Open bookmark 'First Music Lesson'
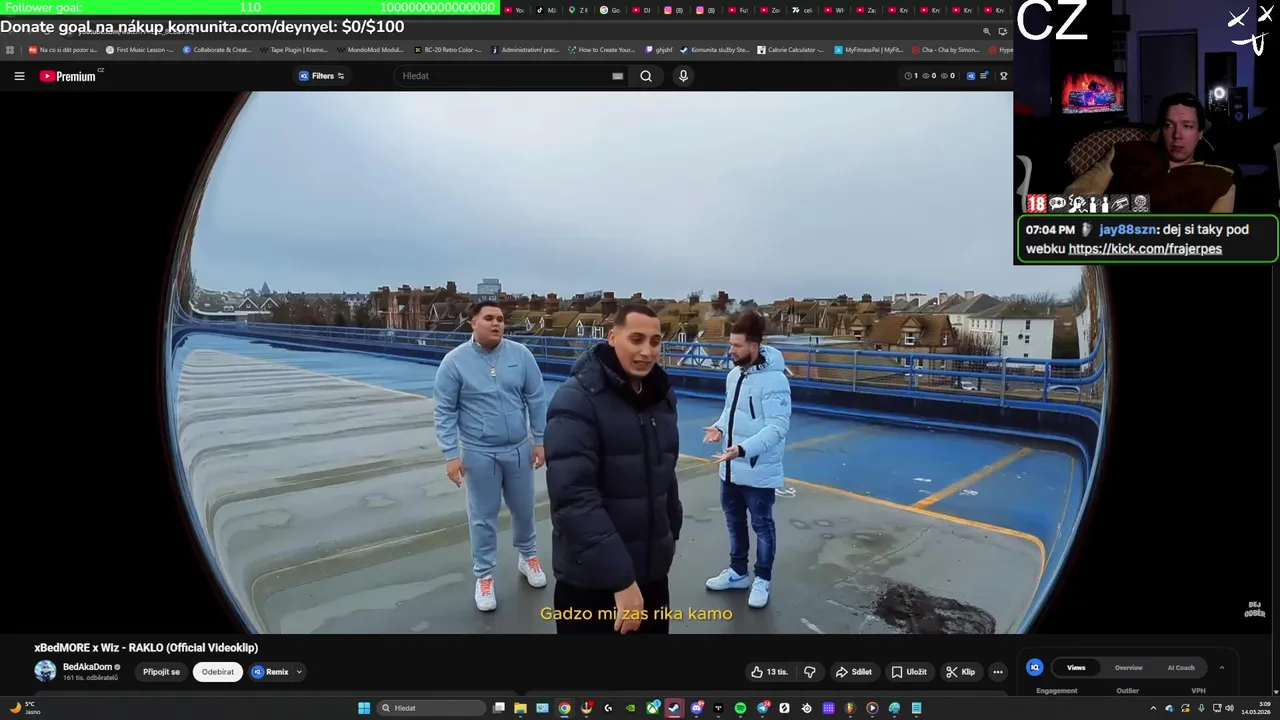Viewport: 1280px width, 720px height. [139, 49]
